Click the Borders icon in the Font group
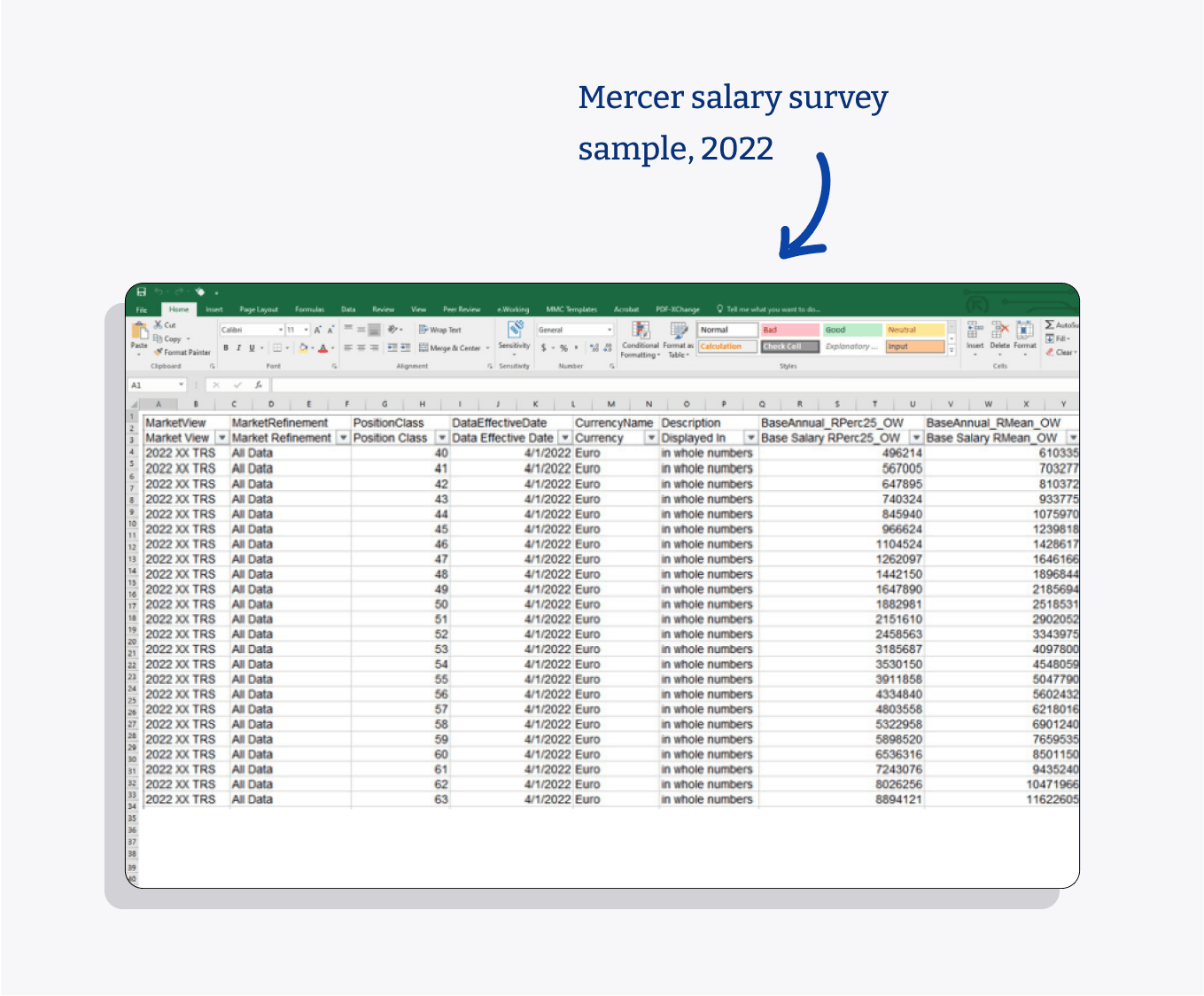This screenshot has width=1204, height=996. tap(277, 348)
